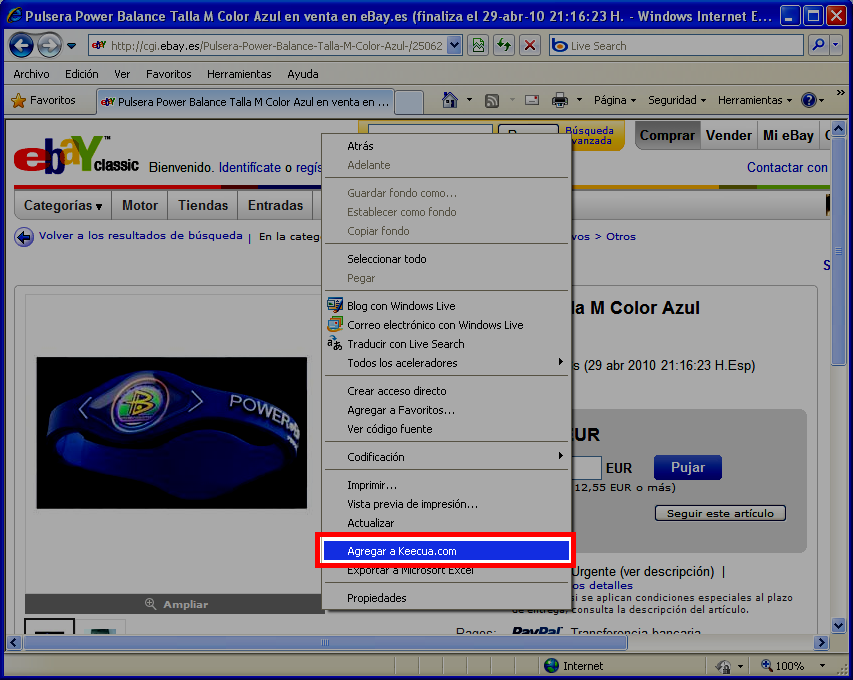This screenshot has width=853, height=680.
Task: Select the Pulsera Power Balance tab
Action: tap(245, 102)
